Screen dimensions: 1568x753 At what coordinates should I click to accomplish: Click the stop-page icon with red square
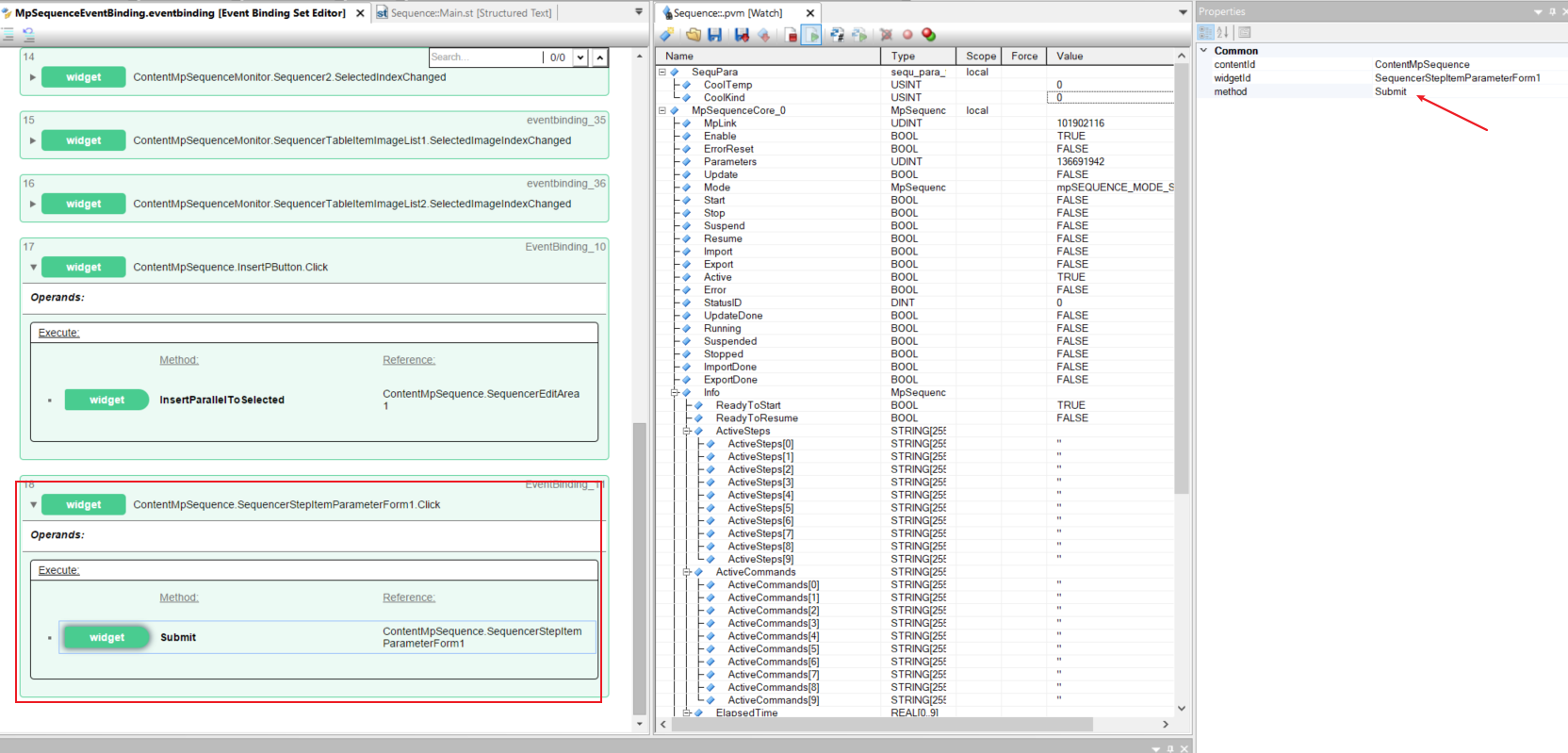coord(792,35)
